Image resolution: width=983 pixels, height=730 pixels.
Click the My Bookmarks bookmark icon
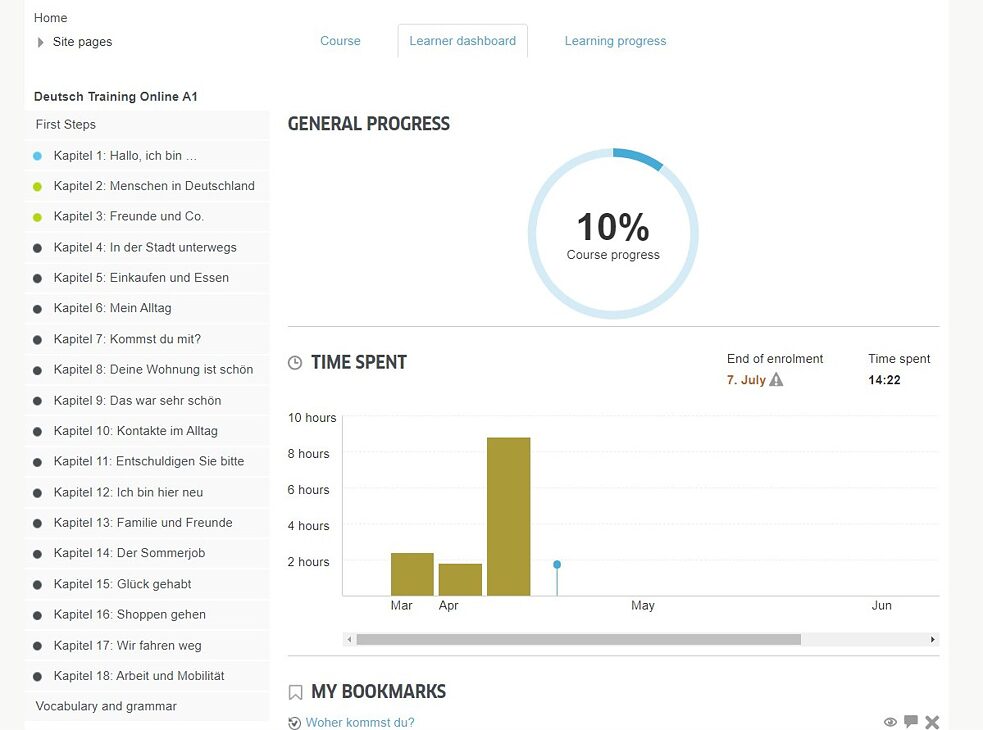point(295,692)
